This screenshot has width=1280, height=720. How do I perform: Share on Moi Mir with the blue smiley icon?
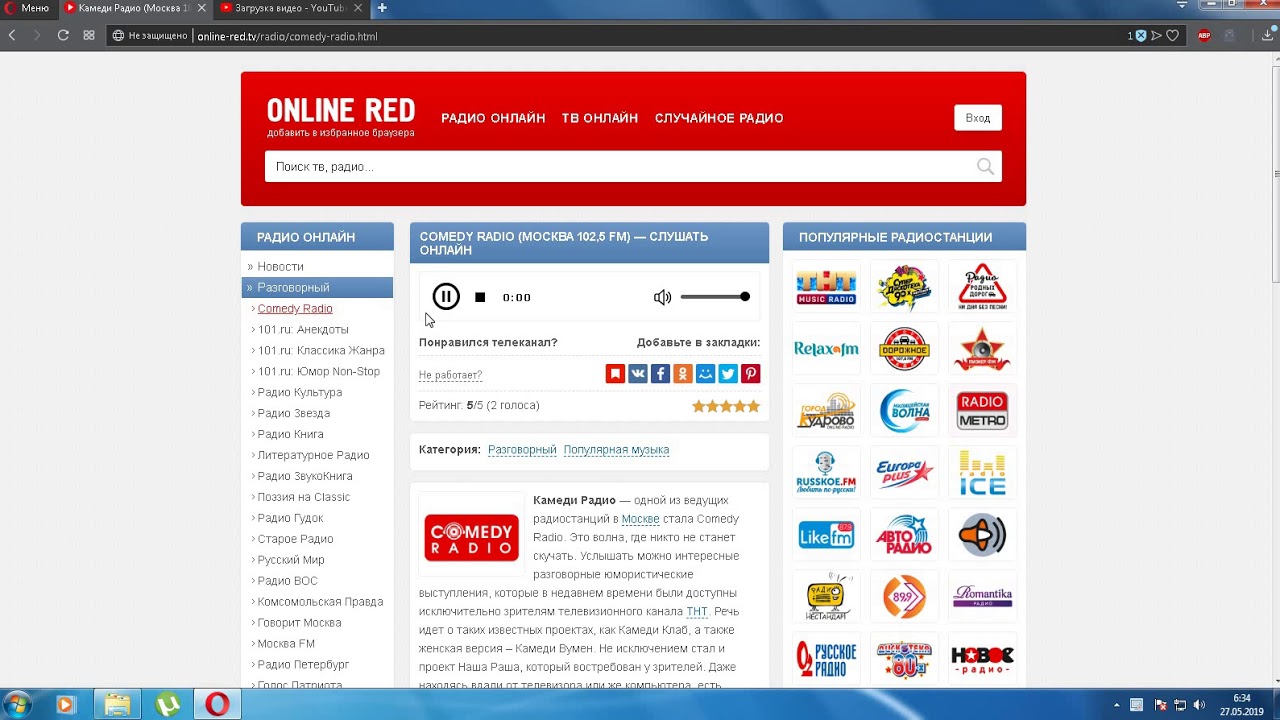[x=705, y=374]
